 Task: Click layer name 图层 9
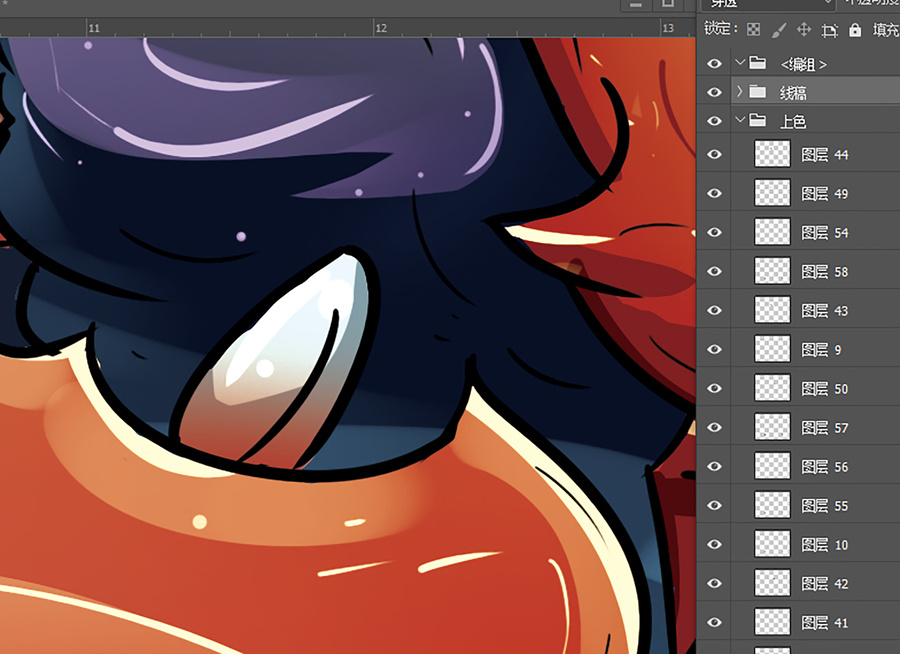[821, 350]
